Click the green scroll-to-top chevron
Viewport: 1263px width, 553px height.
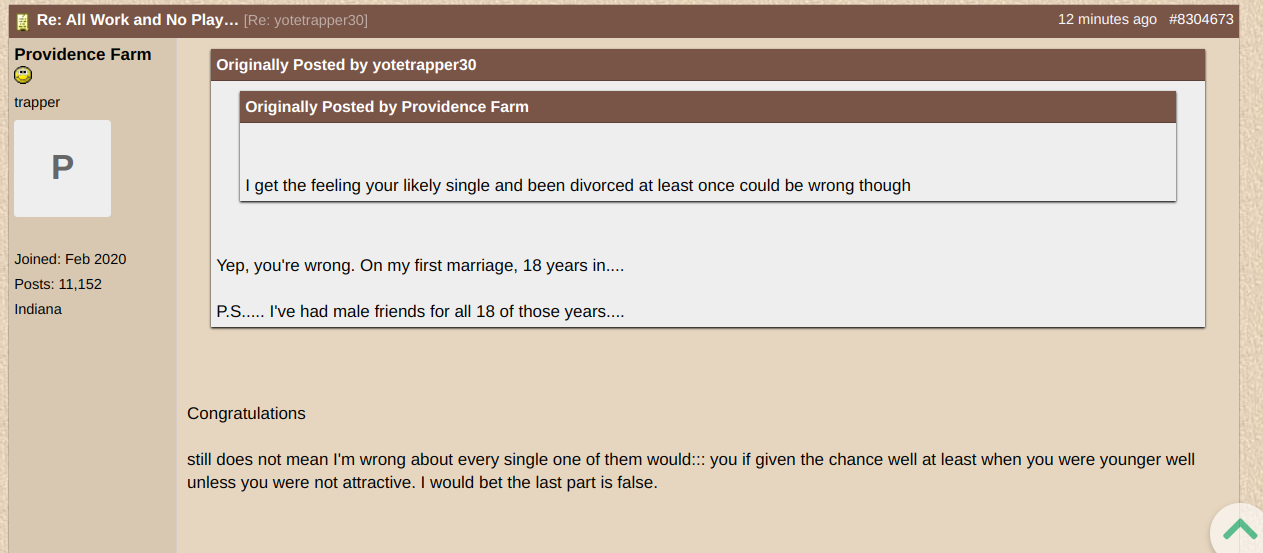click(x=1240, y=529)
